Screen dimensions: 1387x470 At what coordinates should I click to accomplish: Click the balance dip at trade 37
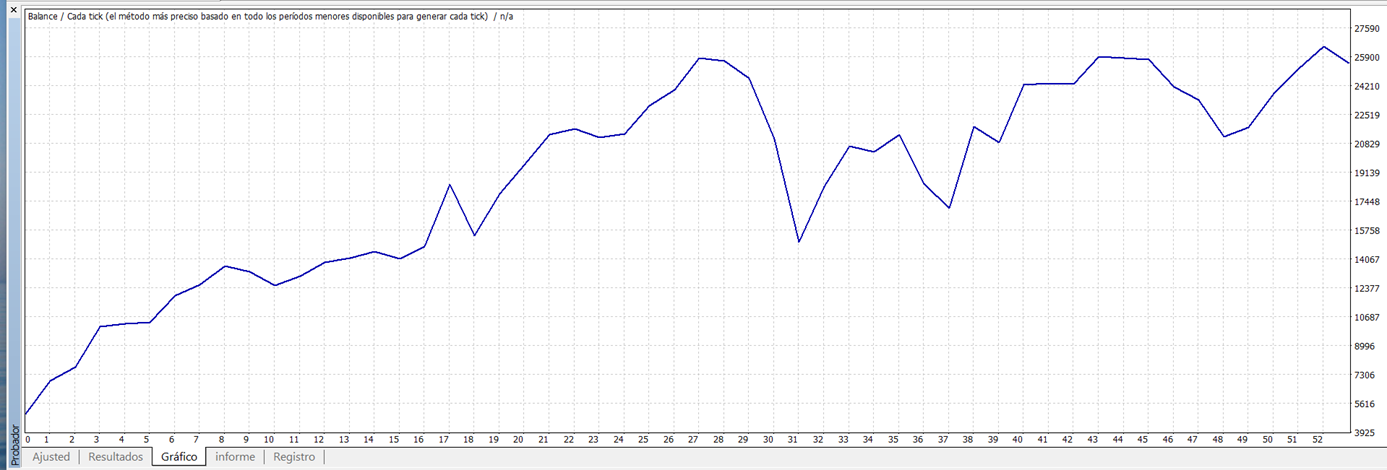(948, 207)
